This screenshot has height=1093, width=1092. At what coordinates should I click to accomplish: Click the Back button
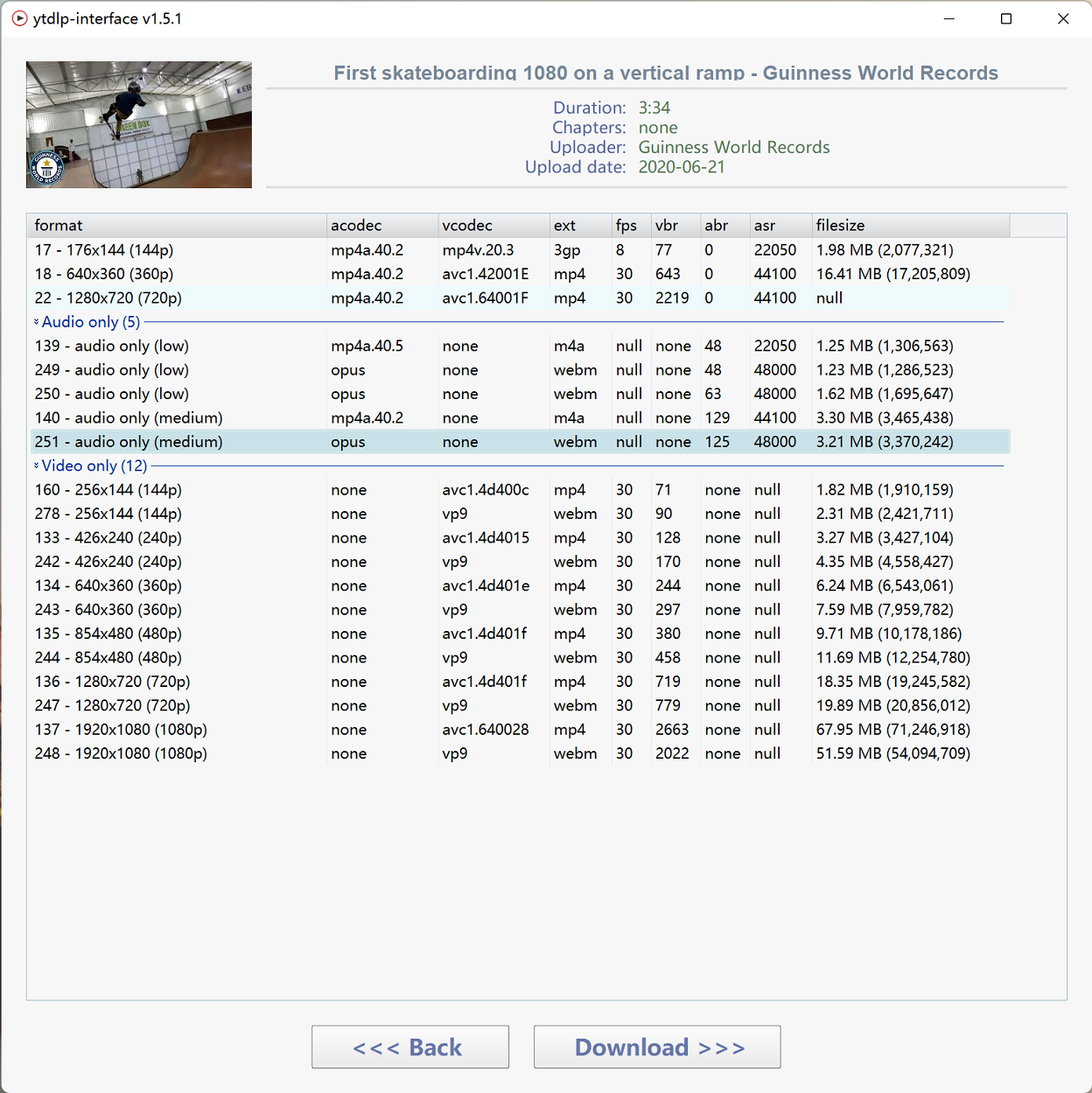click(x=410, y=1047)
